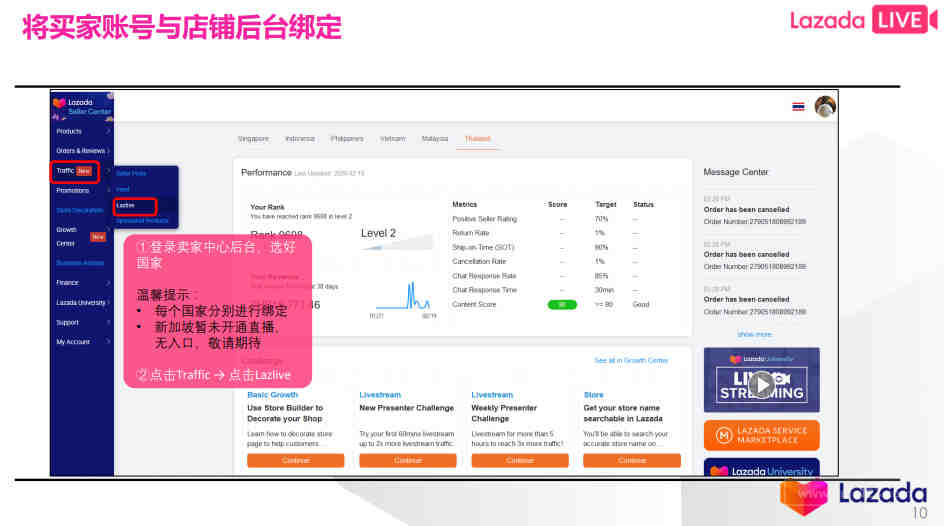Click the Return Rate metric row
Viewport: 944px width, 526px height.
(x=552, y=233)
